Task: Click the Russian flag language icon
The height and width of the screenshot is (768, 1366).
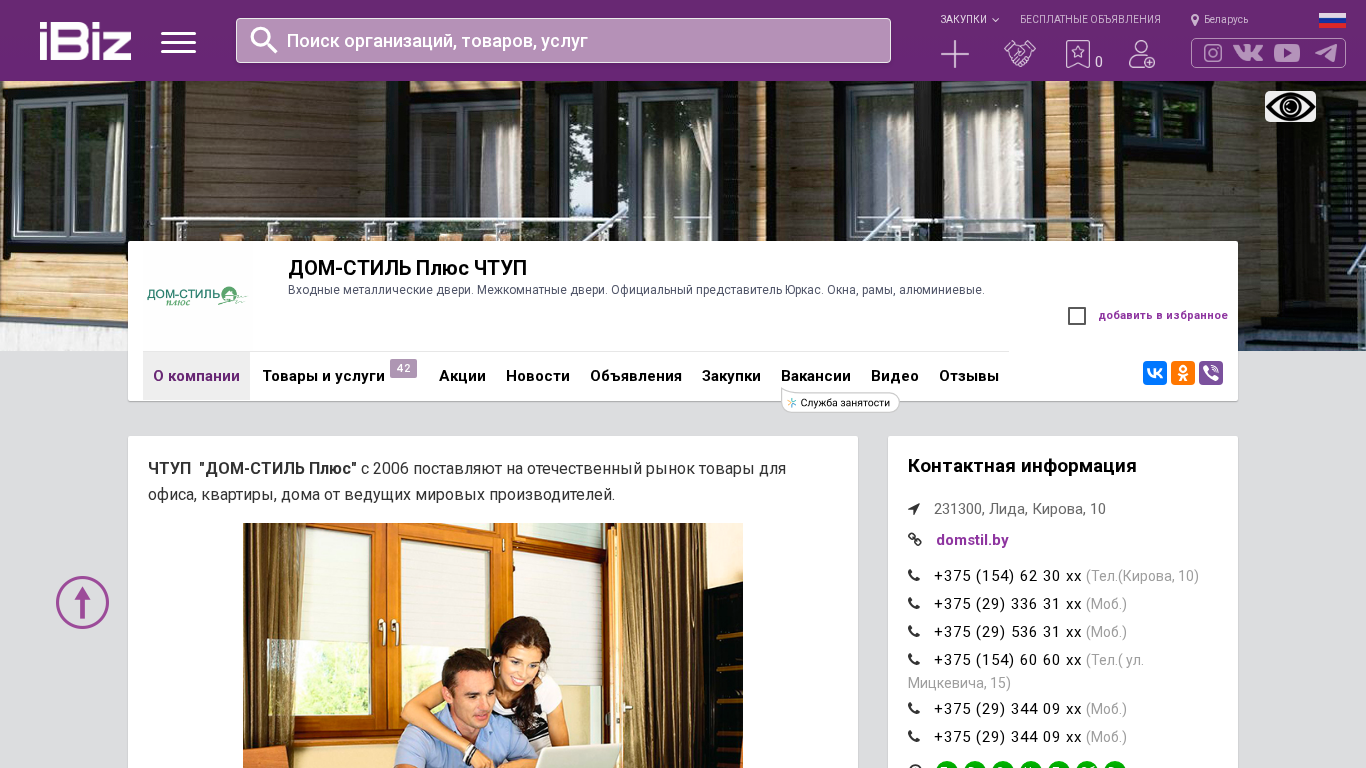Action: tap(1332, 20)
